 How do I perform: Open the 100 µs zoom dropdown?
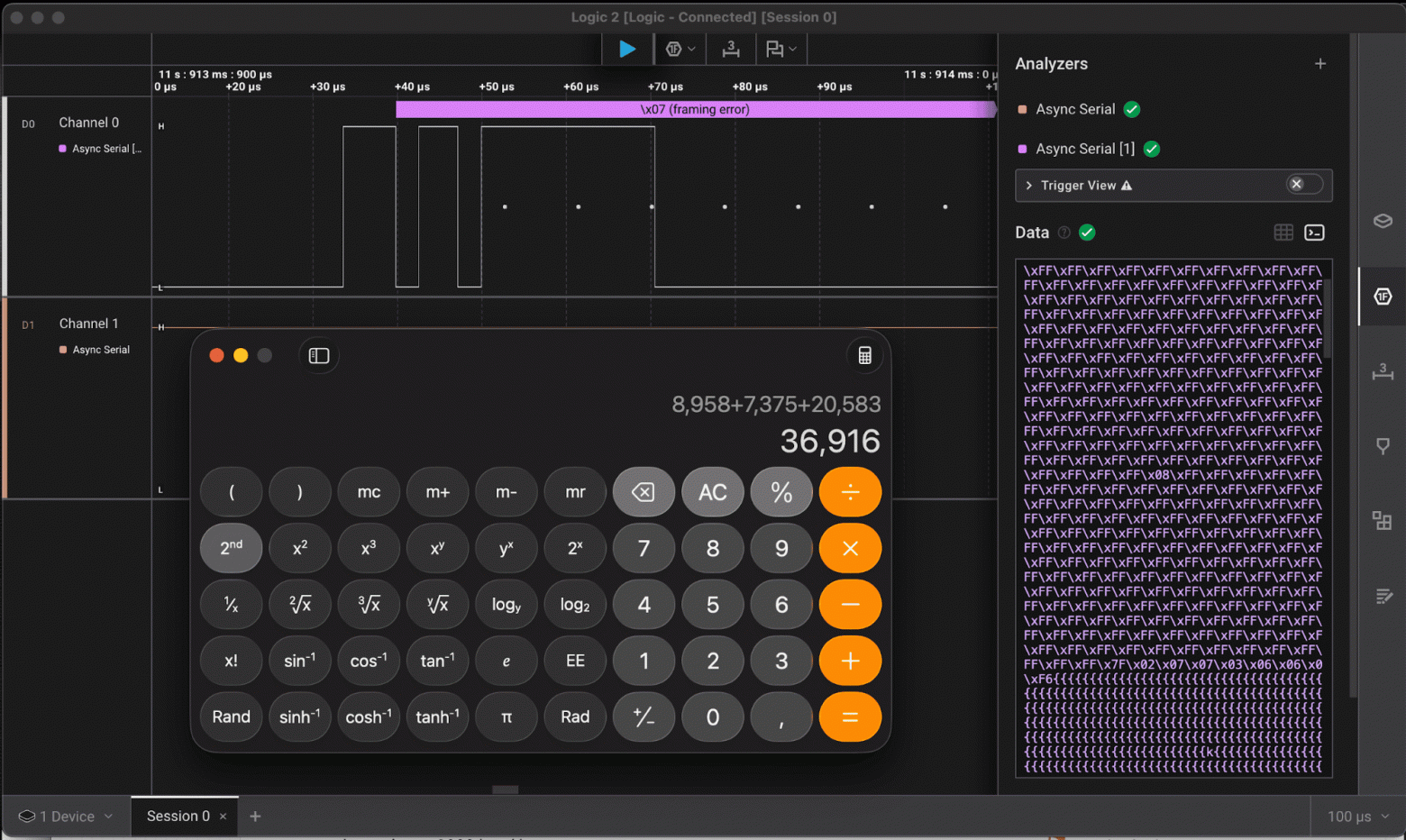[x=1358, y=817]
